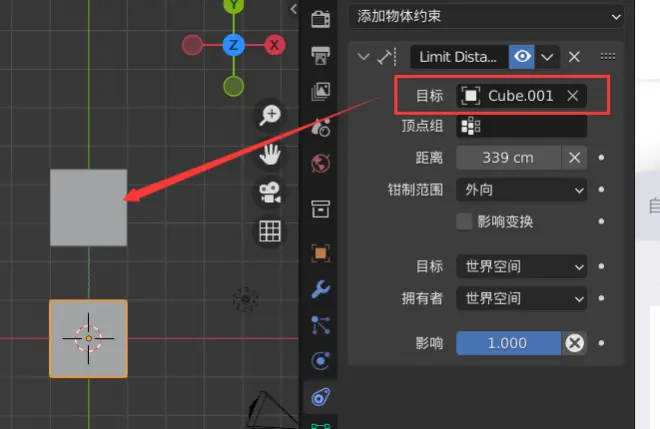Open the 添加物体约束 dropdown
The width and height of the screenshot is (660, 429).
(486, 16)
